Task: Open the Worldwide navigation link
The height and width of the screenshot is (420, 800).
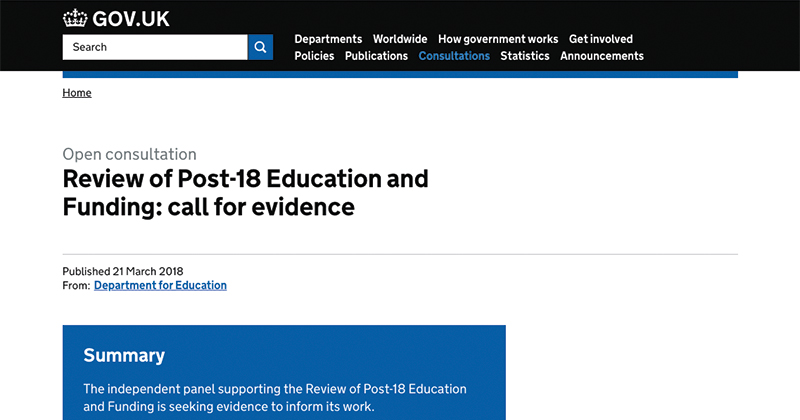Action: (x=400, y=39)
